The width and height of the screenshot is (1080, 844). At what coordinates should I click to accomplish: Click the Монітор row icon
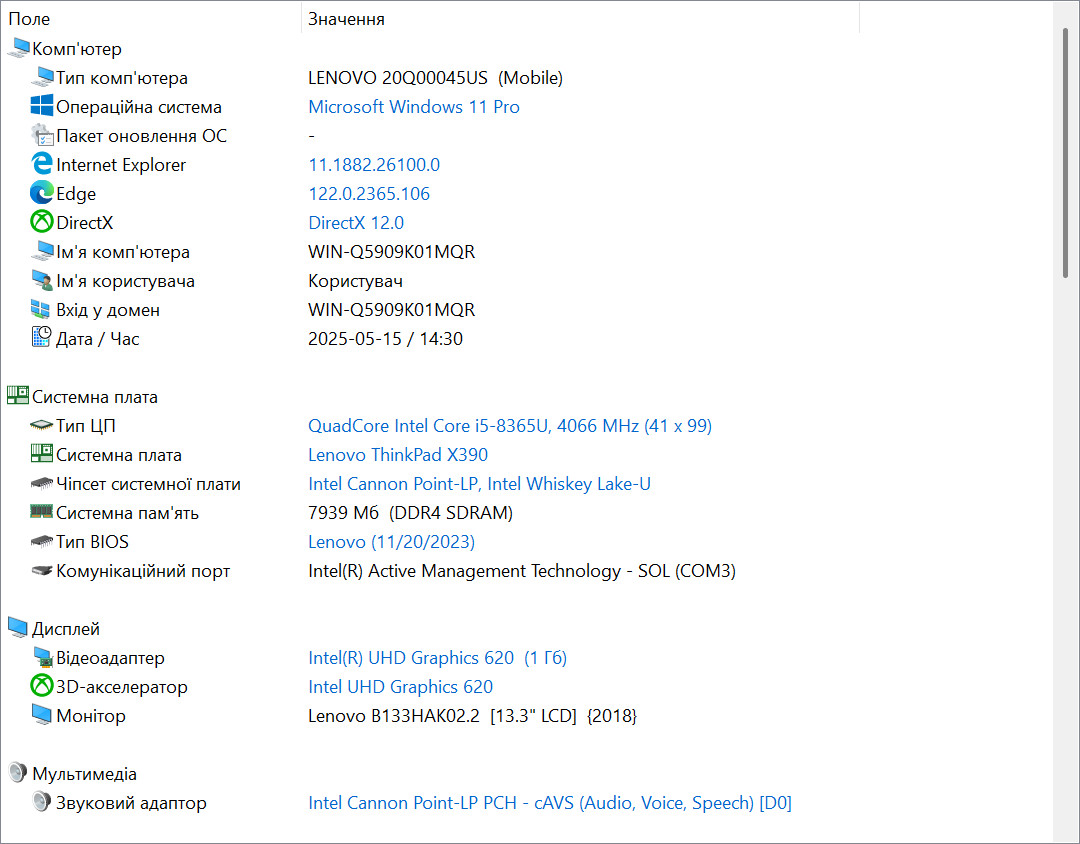tap(42, 715)
